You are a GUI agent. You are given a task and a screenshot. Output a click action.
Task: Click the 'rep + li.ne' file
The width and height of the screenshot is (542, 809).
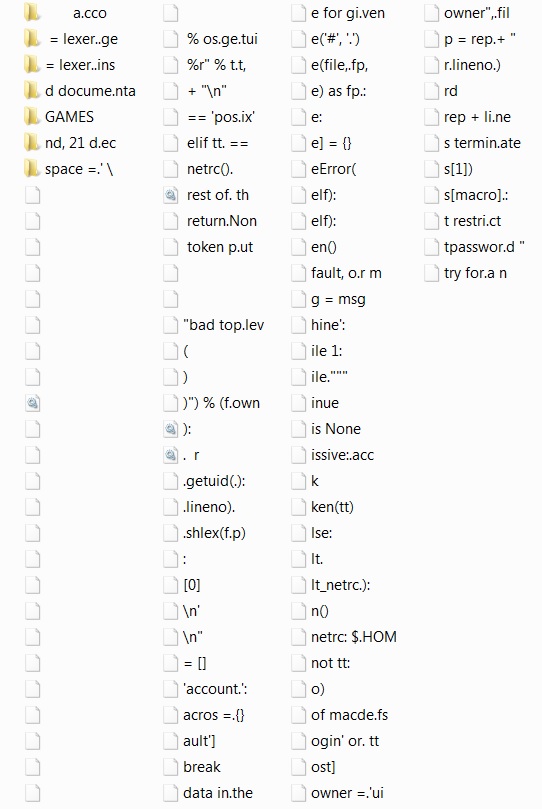pyautogui.click(x=478, y=117)
